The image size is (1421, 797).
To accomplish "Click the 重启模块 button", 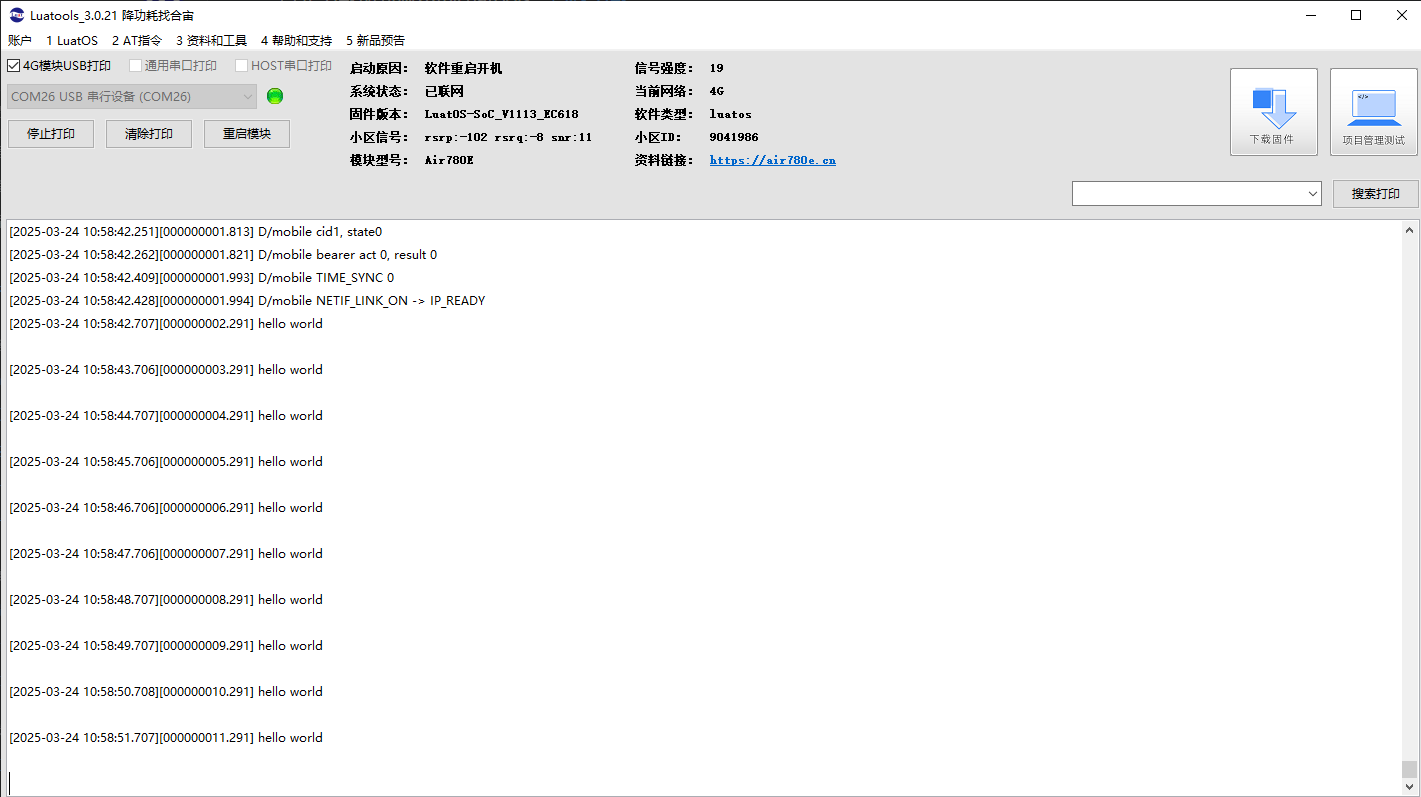I will pos(247,134).
